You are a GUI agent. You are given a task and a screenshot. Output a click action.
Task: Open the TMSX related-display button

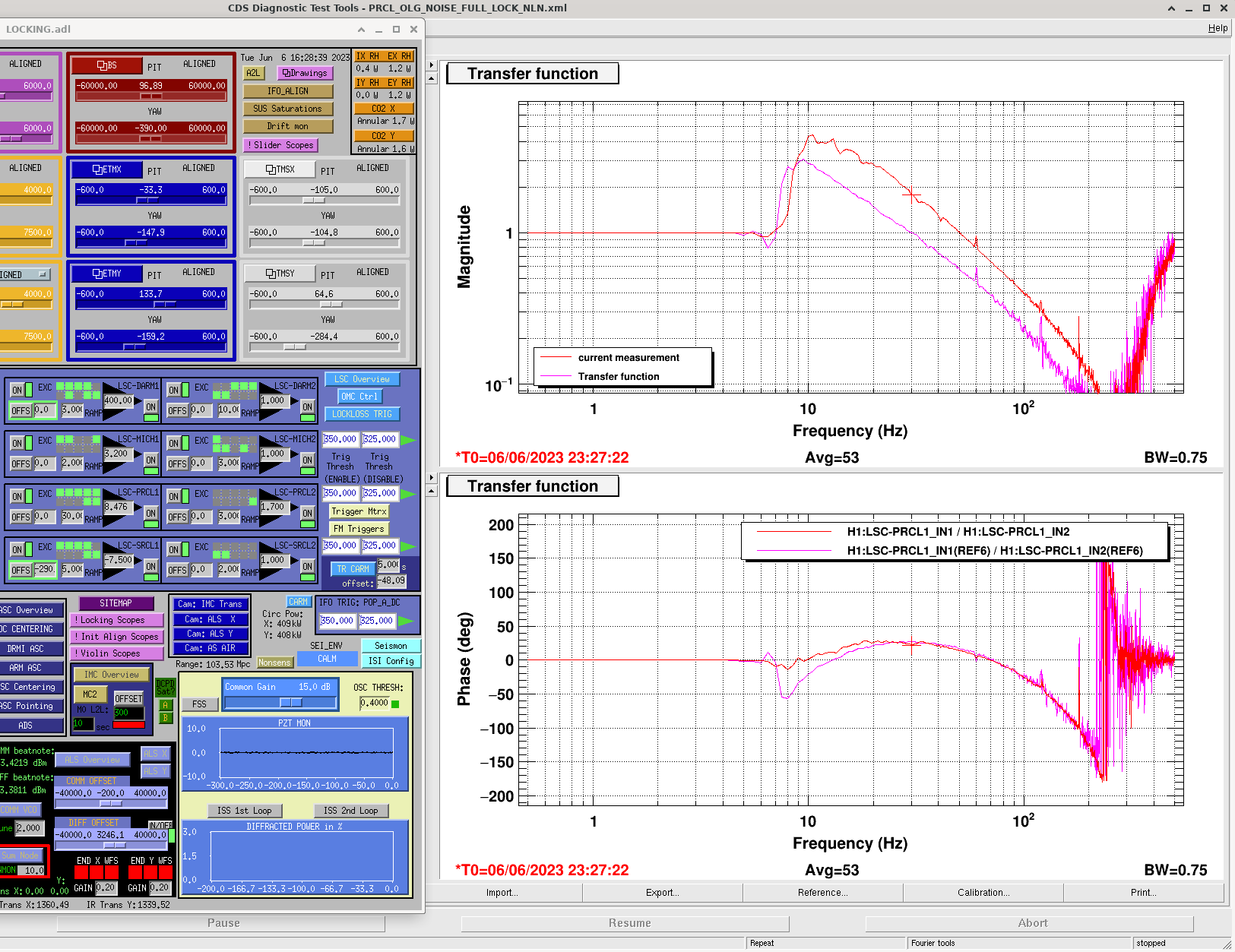tap(280, 169)
